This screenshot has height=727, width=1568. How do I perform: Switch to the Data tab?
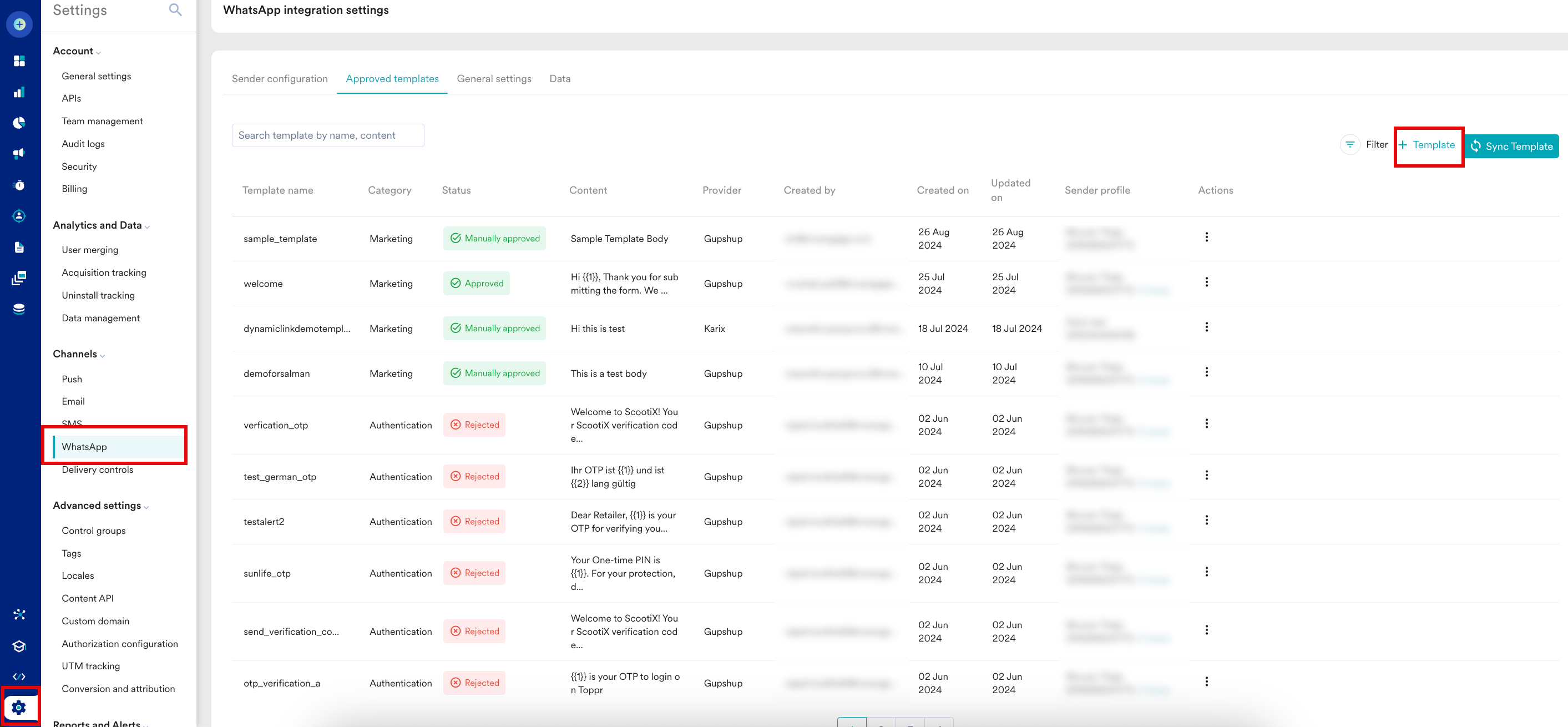pyautogui.click(x=559, y=79)
